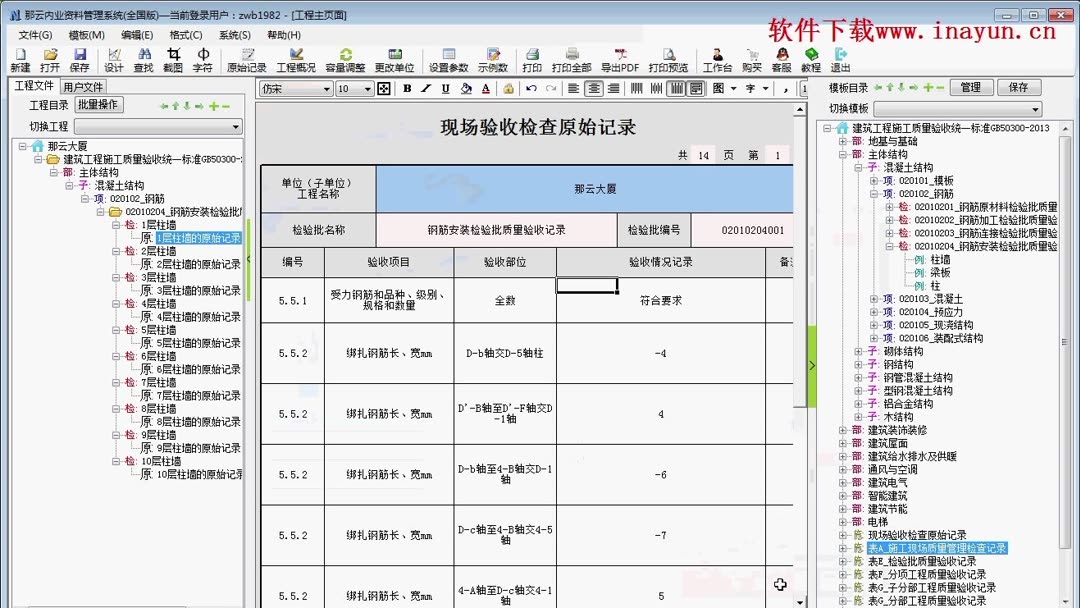Click the 查找 search icon
This screenshot has width=1080, height=608.
(x=143, y=58)
